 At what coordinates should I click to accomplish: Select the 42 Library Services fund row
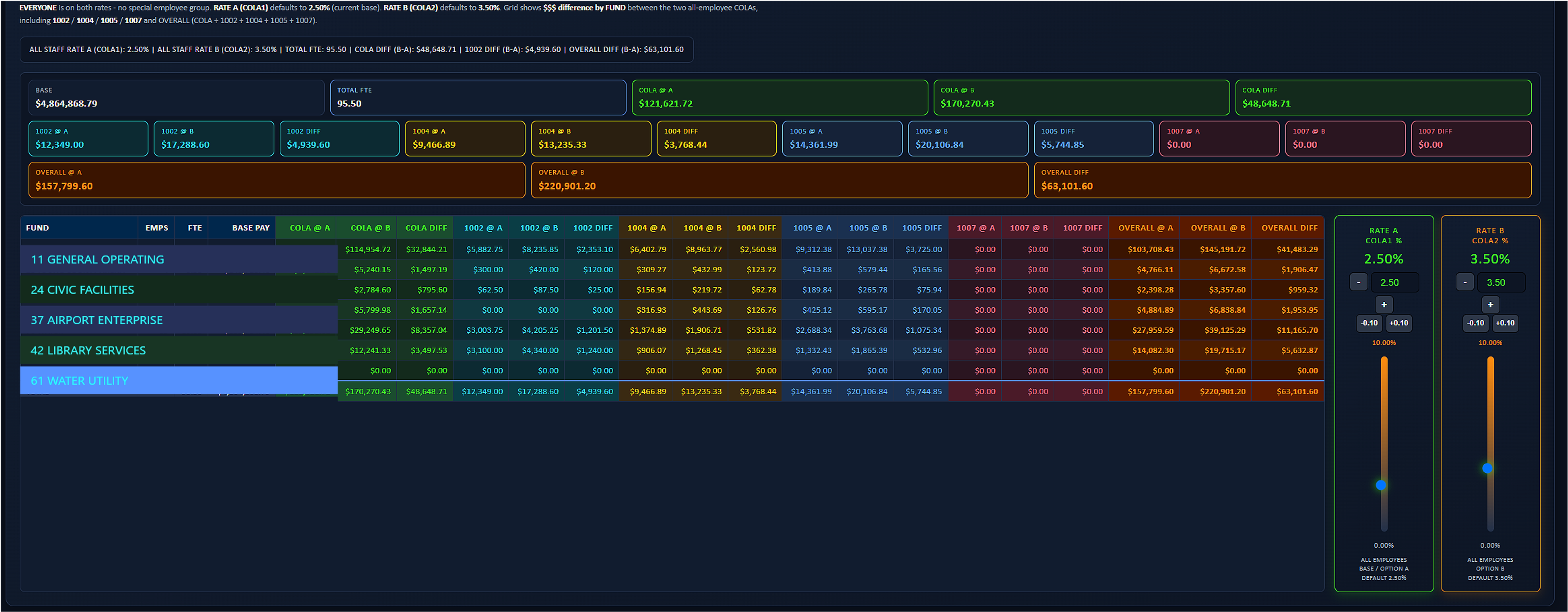pos(179,350)
